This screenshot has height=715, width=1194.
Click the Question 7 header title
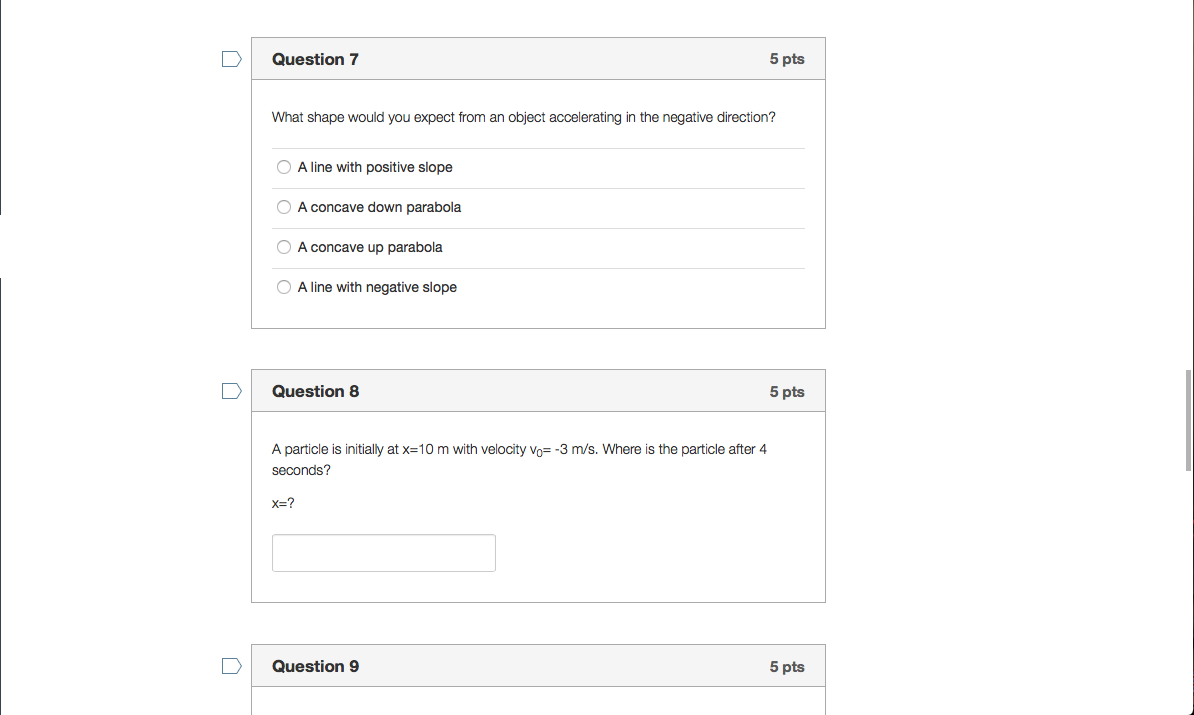pyautogui.click(x=315, y=59)
